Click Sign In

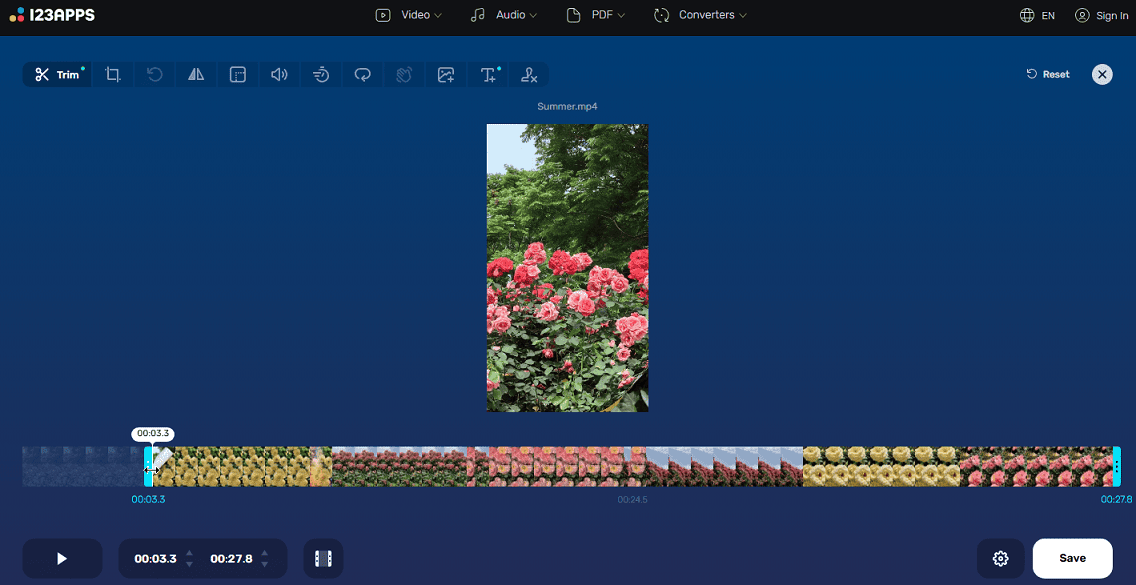point(1101,15)
